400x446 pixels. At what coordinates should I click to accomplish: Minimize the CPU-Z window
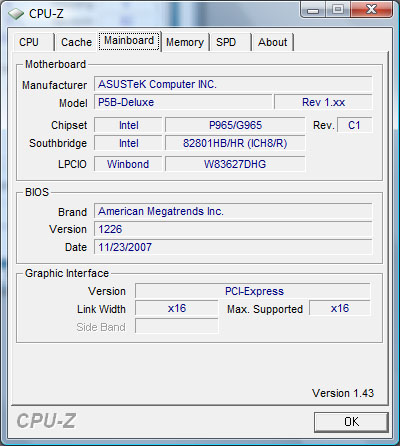(313, 10)
